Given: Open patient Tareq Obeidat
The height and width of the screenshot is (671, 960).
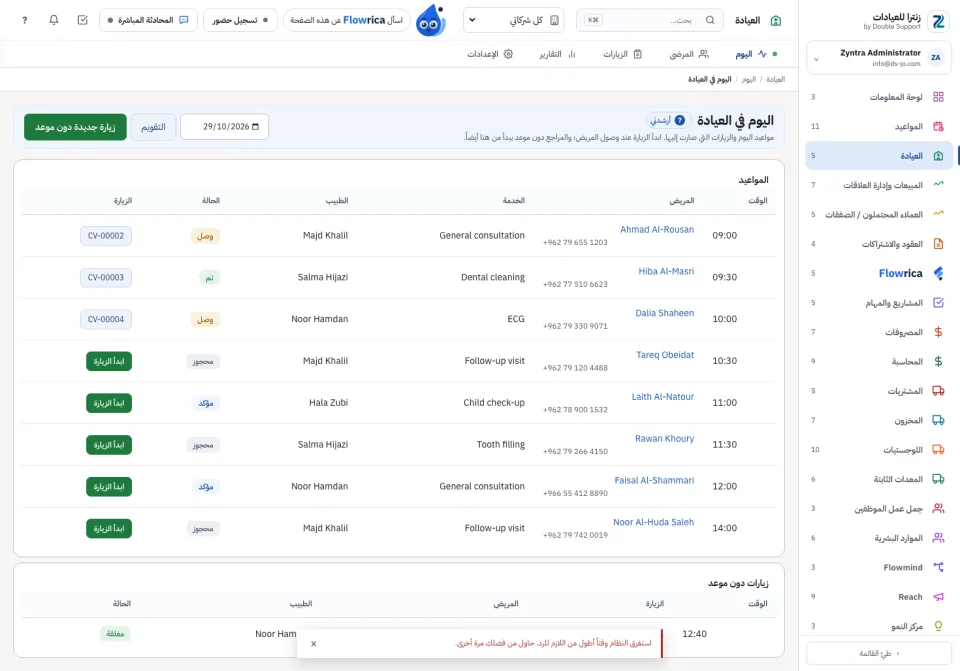Looking at the screenshot, I should 665,354.
